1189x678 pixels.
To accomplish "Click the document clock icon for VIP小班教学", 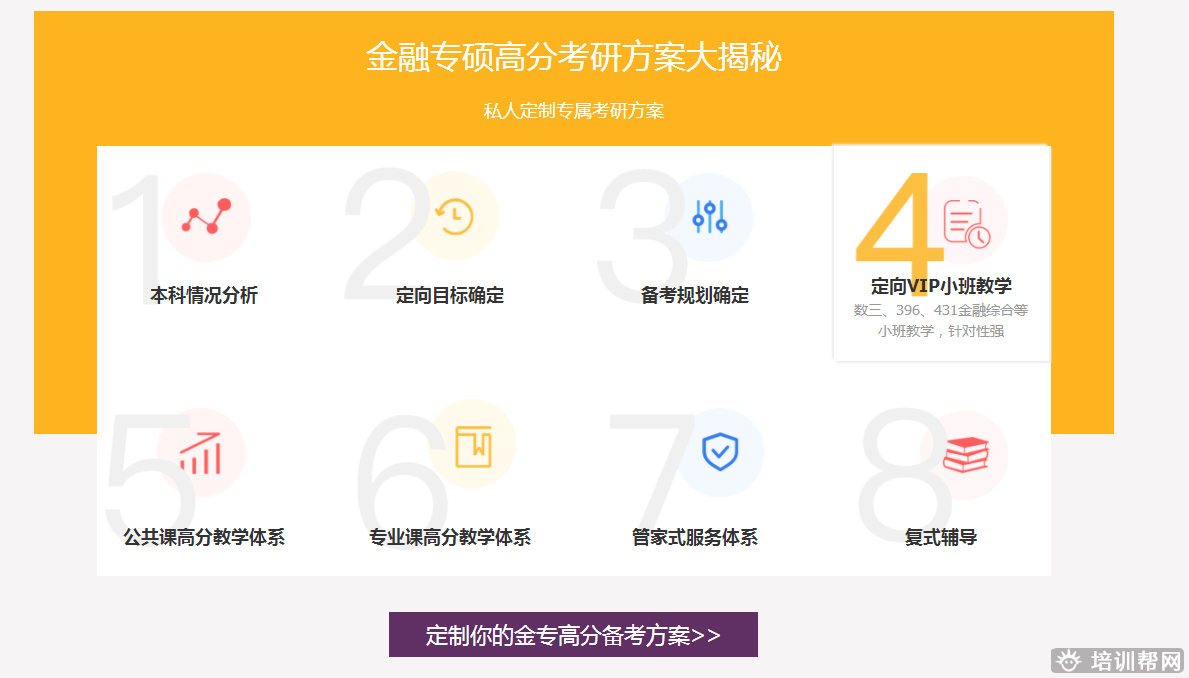I will click(966, 222).
